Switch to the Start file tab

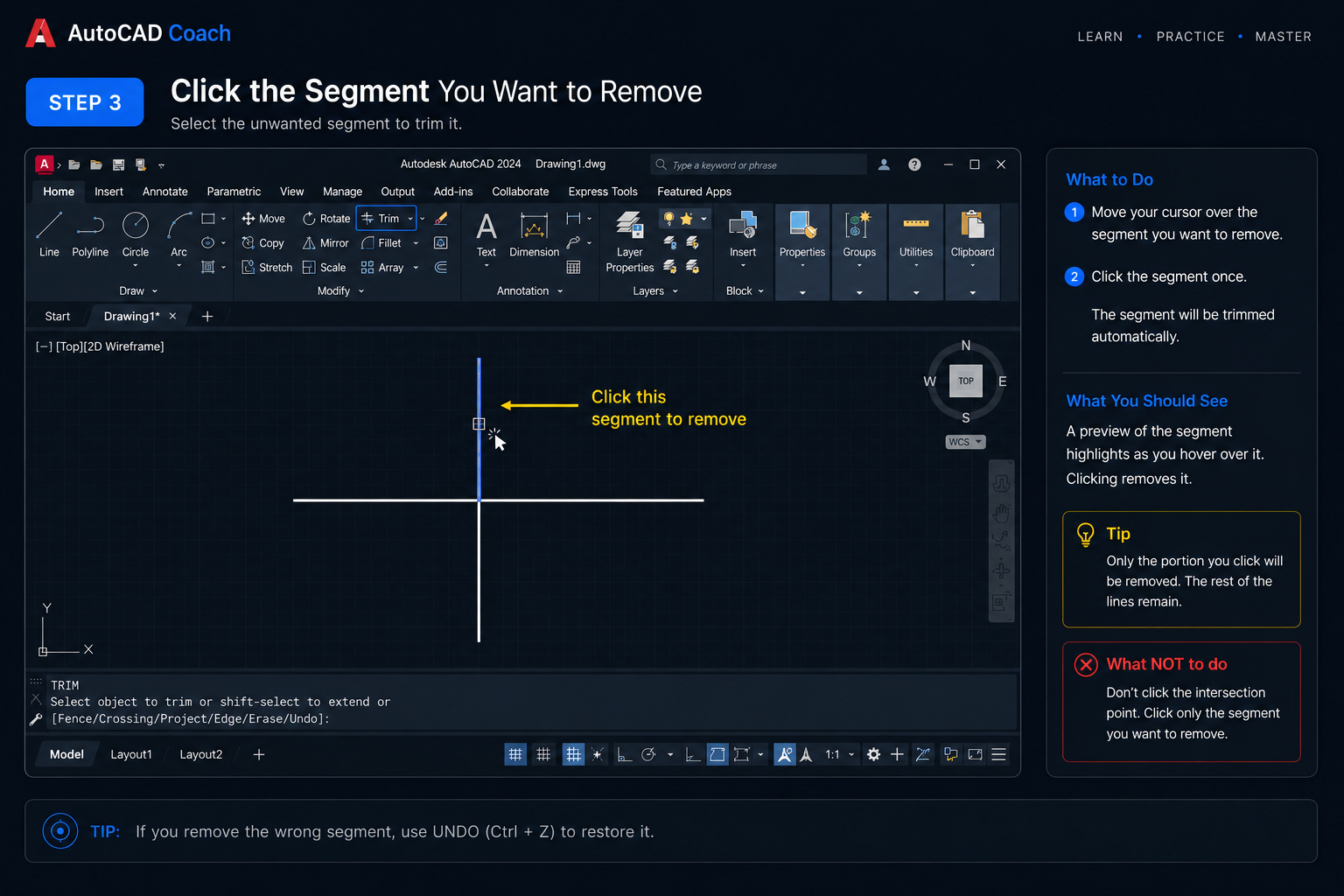tap(58, 316)
